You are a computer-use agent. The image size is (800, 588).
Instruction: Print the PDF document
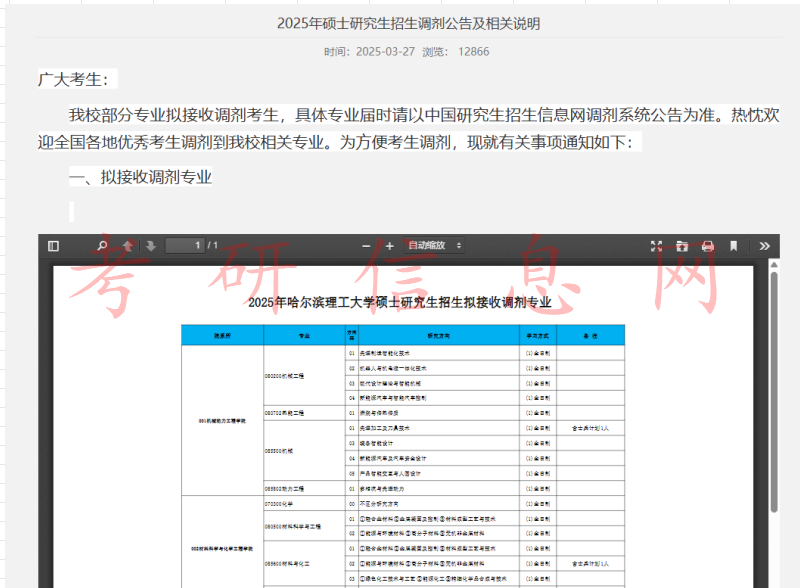pyautogui.click(x=708, y=246)
